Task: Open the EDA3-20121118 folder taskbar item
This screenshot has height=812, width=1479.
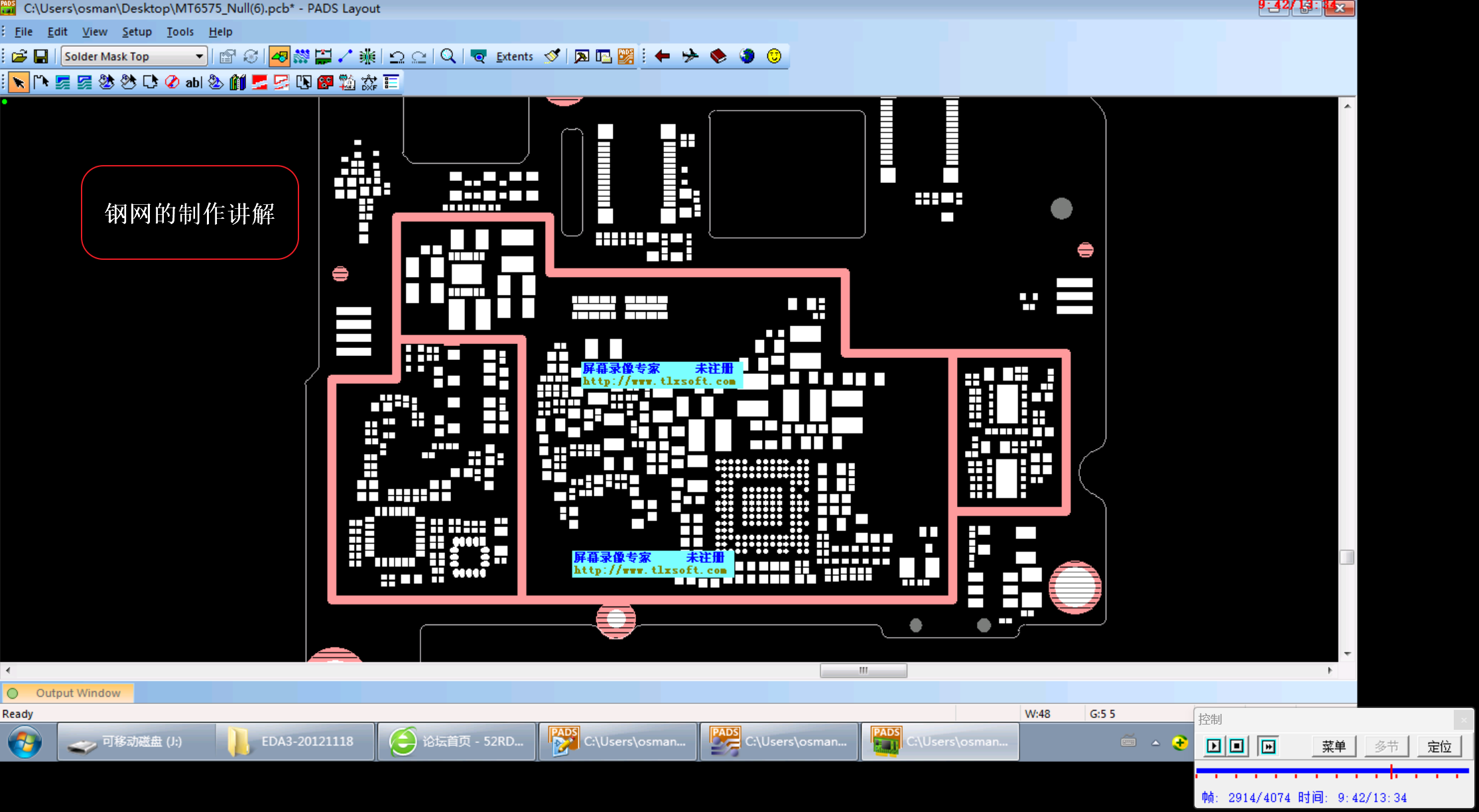Action: (x=295, y=742)
